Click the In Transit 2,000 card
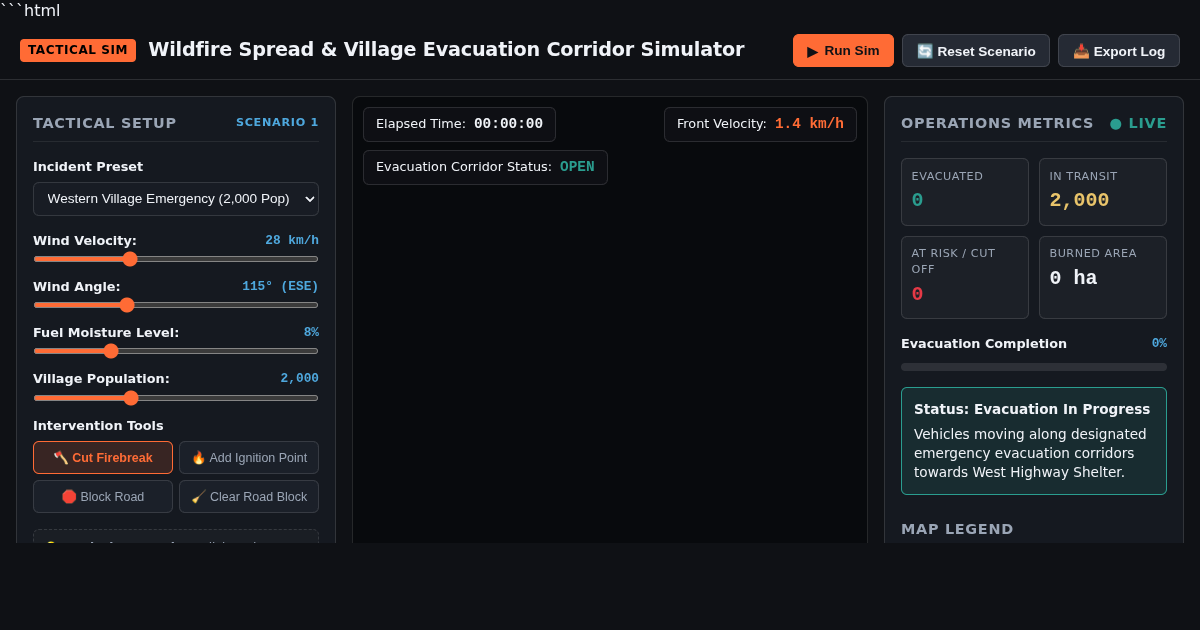The height and width of the screenshot is (630, 1200). tap(1103, 192)
